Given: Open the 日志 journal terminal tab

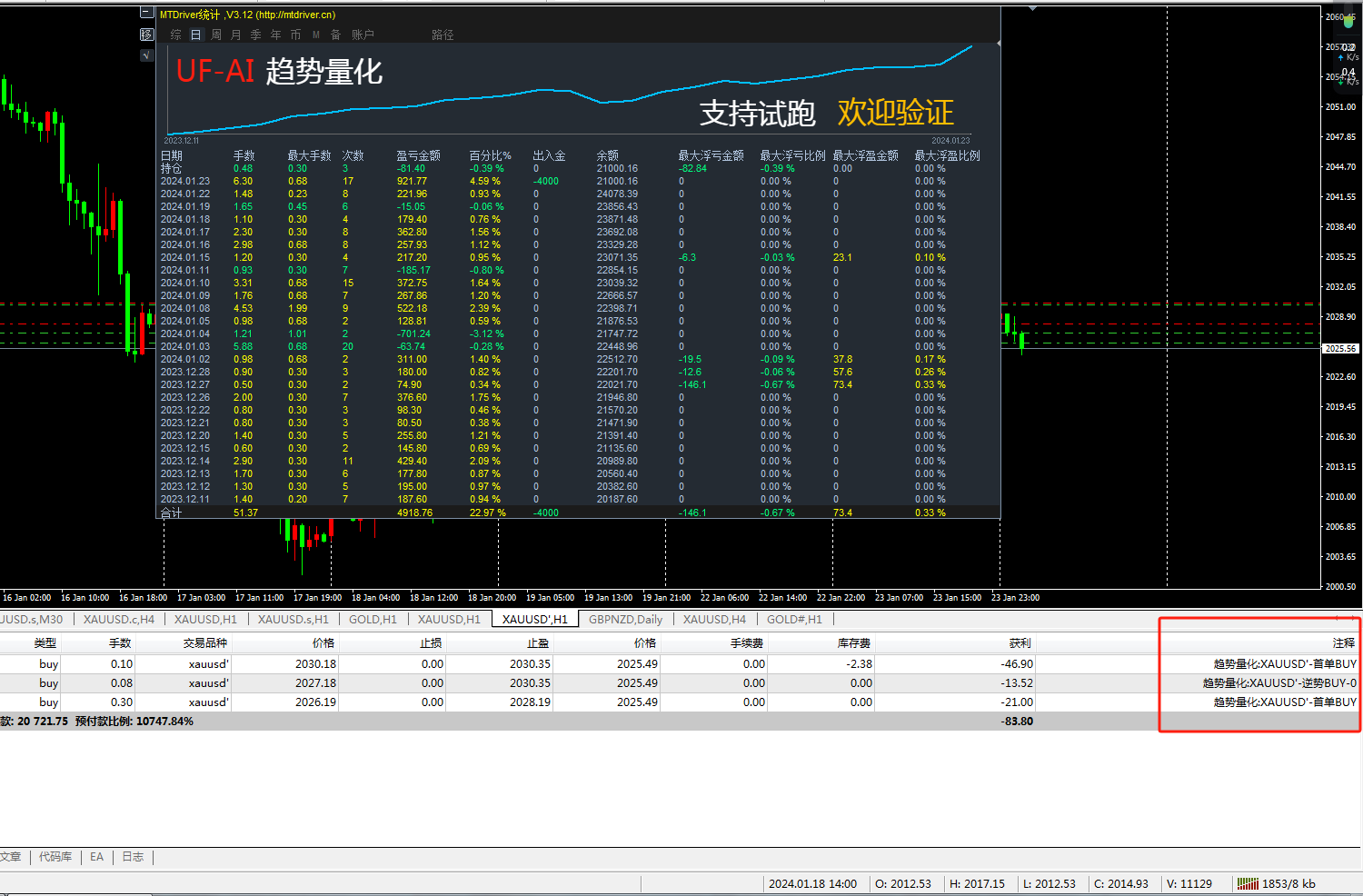Looking at the screenshot, I should click(x=133, y=856).
